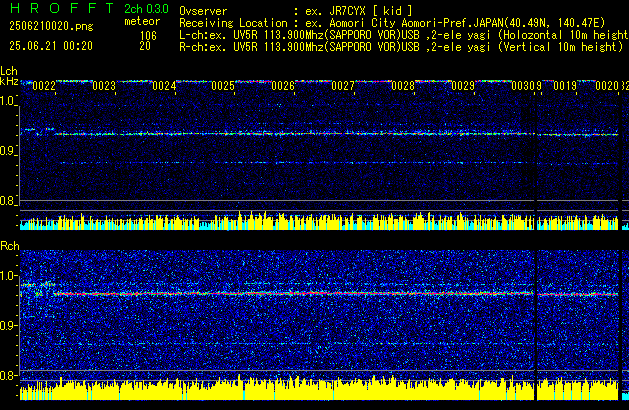This screenshot has height=410, width=629.
Task: Click the '1.0' frequency label on Lch axis
Action: 8,101
